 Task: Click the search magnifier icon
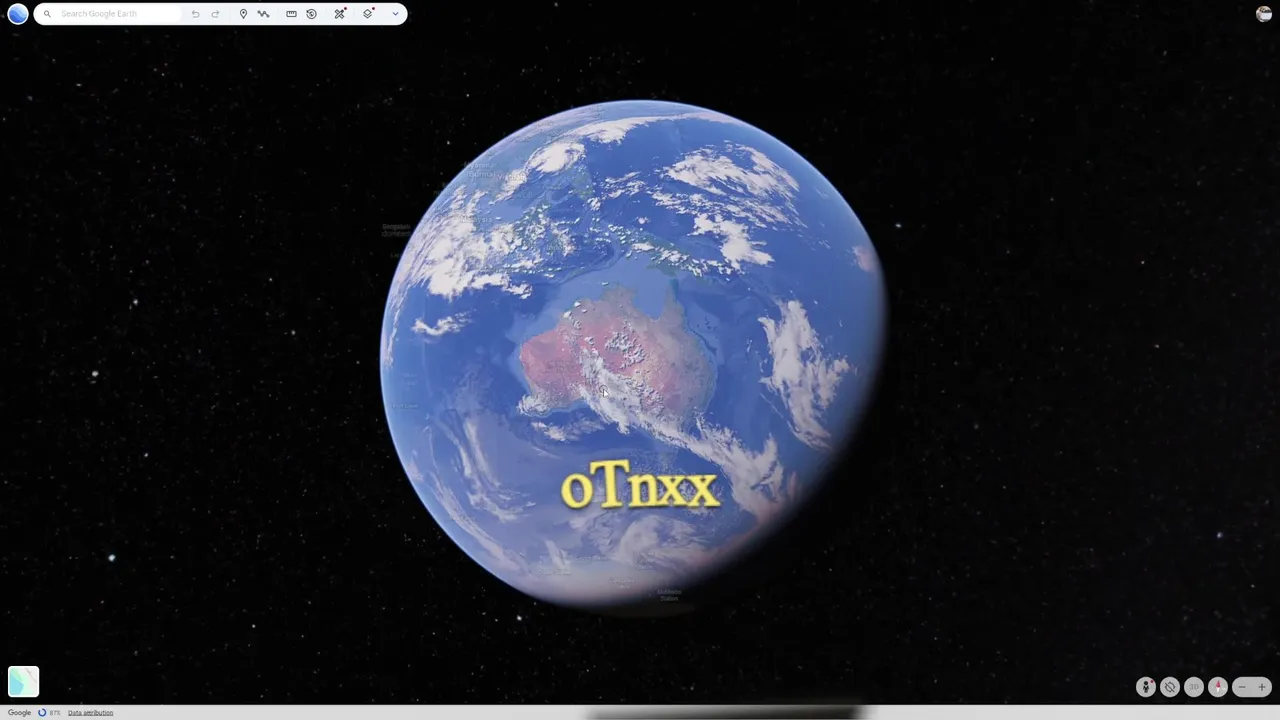point(47,14)
